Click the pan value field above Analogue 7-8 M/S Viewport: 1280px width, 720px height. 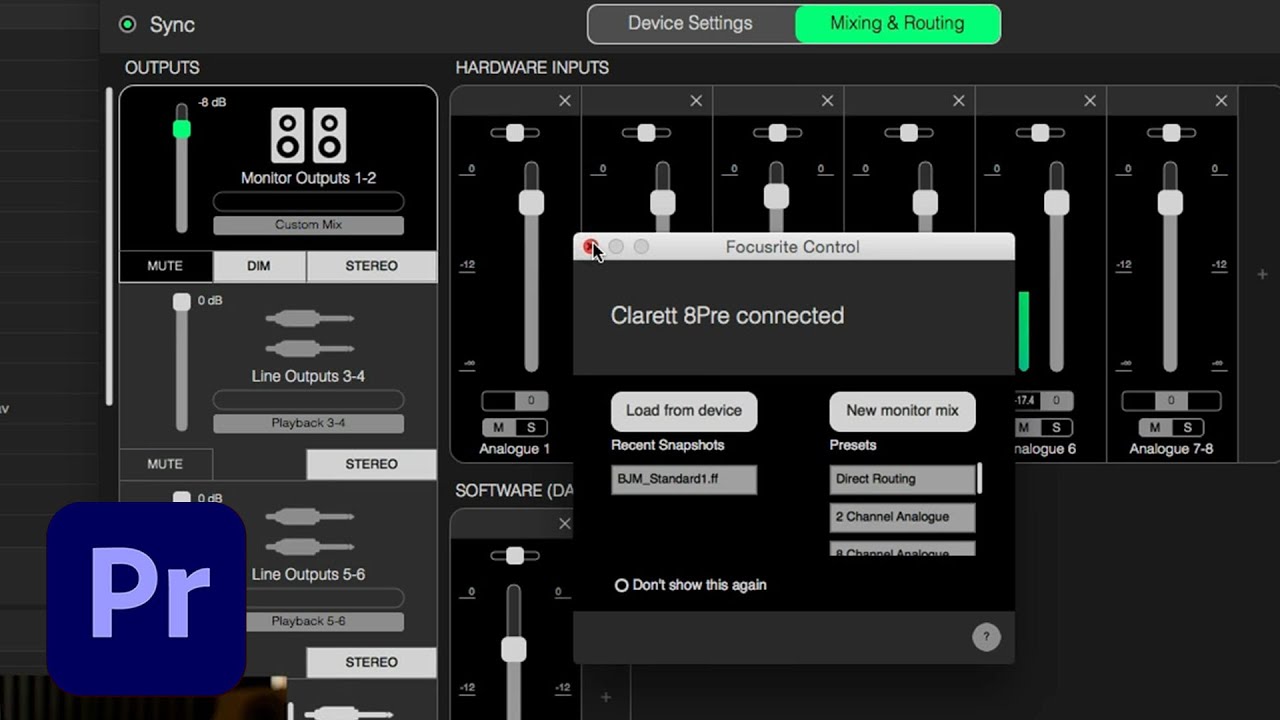[x=1171, y=401]
